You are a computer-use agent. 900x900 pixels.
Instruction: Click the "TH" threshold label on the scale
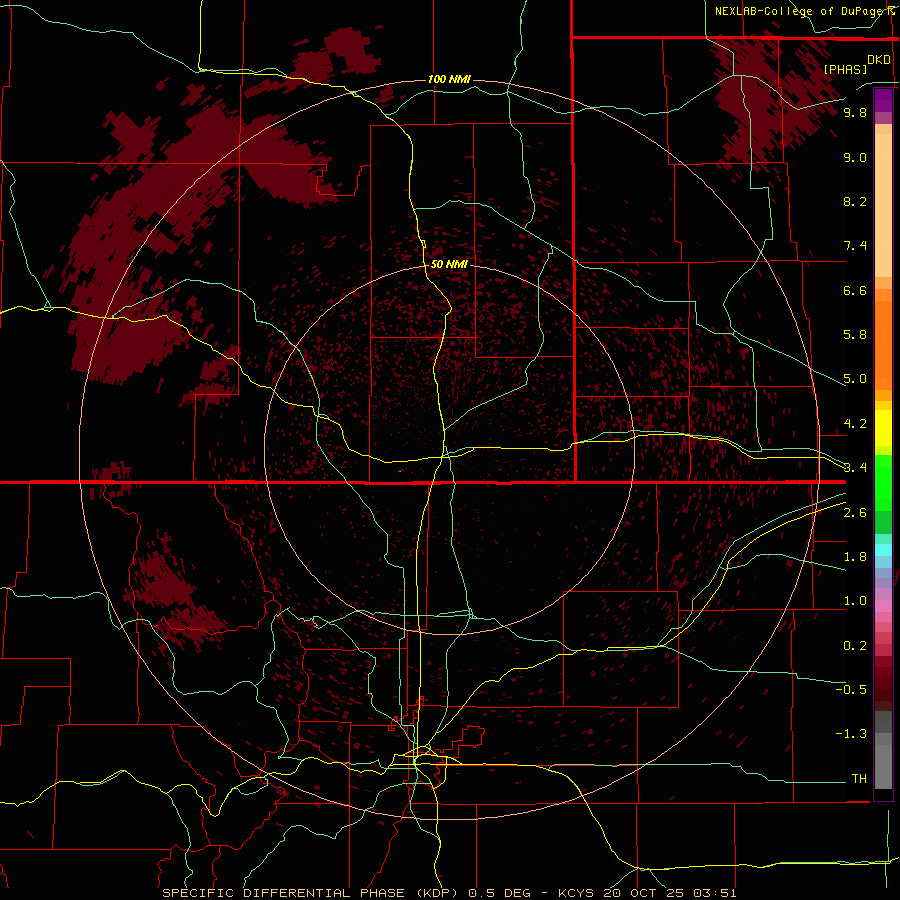pyautogui.click(x=859, y=779)
